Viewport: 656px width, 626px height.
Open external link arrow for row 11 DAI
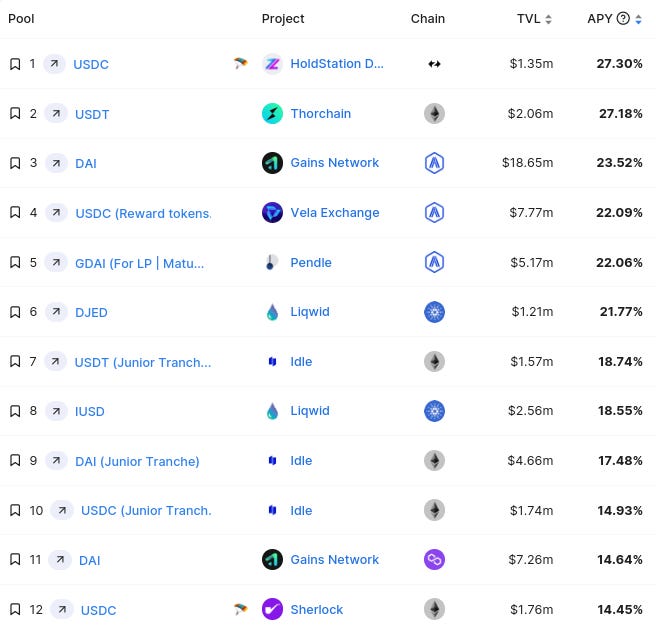pos(60,559)
